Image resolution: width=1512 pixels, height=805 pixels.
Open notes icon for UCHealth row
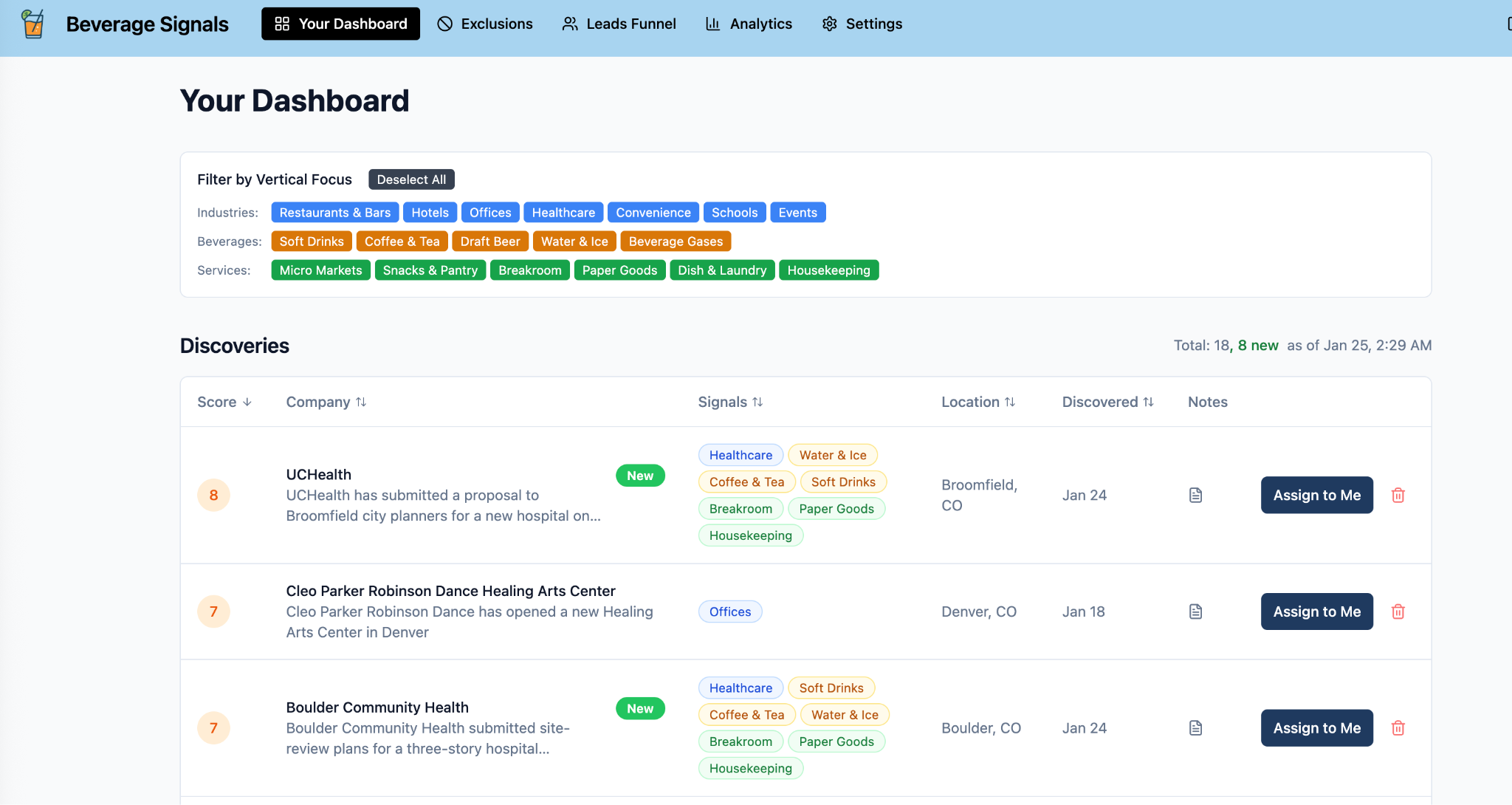click(x=1195, y=495)
